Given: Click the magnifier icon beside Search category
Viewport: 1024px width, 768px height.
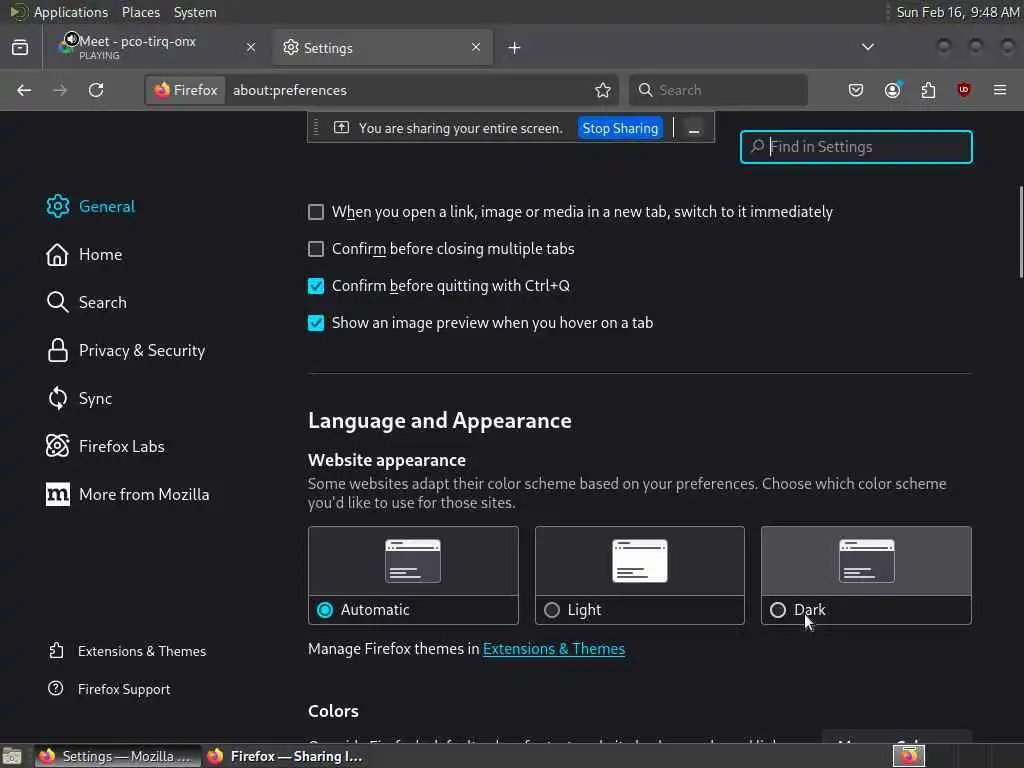Looking at the screenshot, I should click(x=57, y=302).
